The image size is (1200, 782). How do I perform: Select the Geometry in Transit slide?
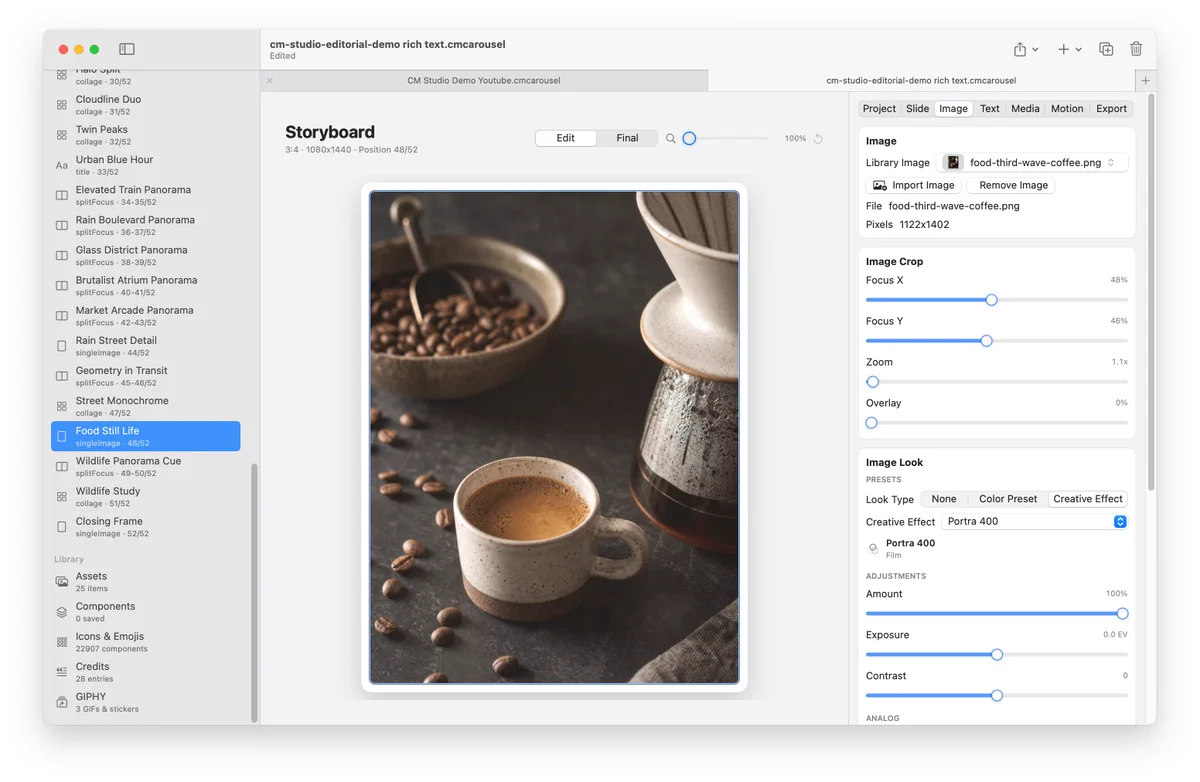point(146,376)
